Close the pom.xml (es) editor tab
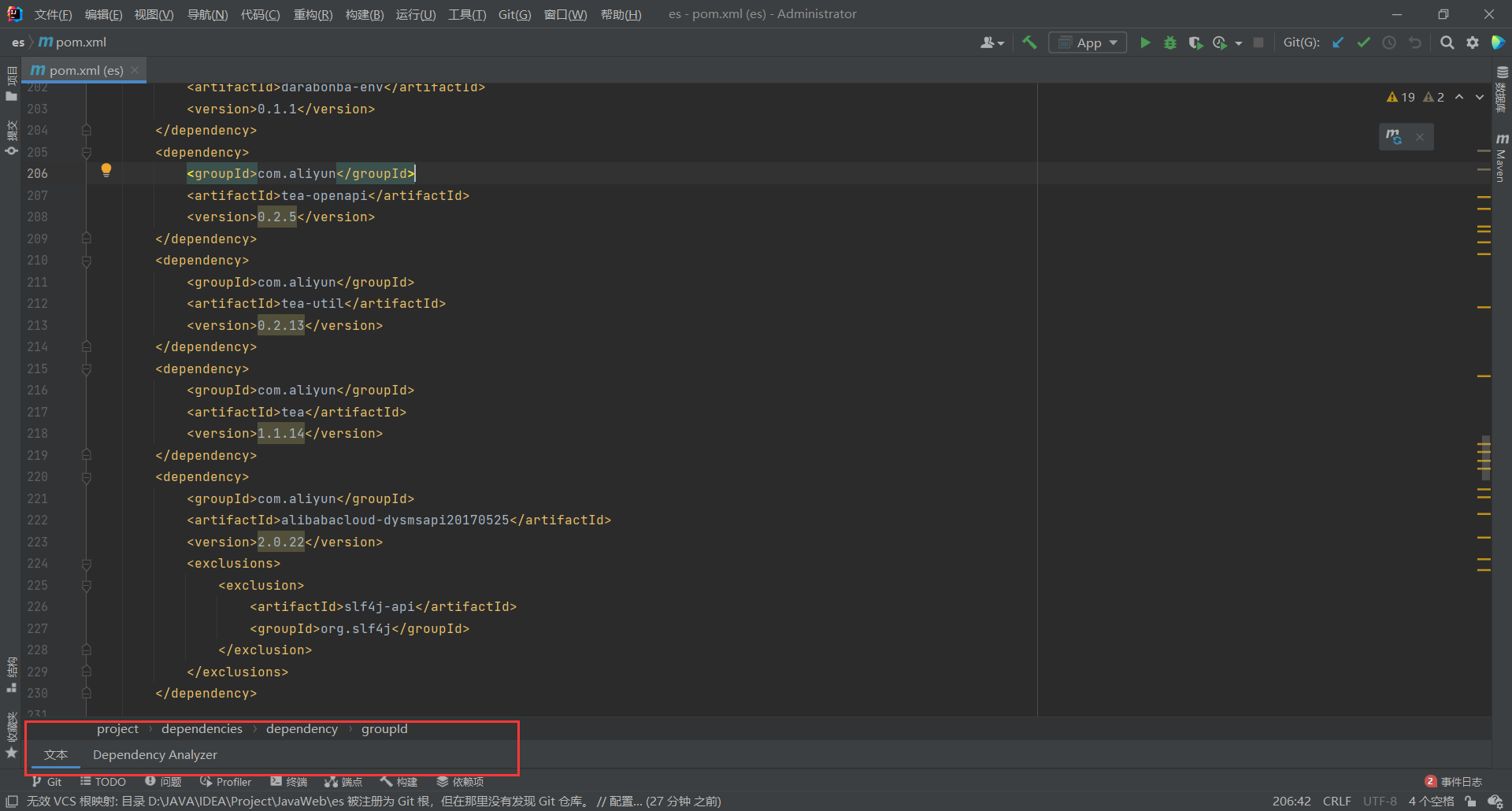Screen dimensions: 1512x811 [135, 70]
